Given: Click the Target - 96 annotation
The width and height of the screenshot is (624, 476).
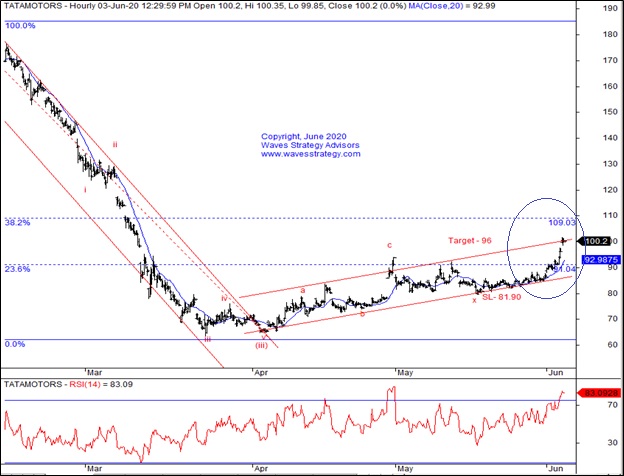Looking at the screenshot, I should click(470, 240).
